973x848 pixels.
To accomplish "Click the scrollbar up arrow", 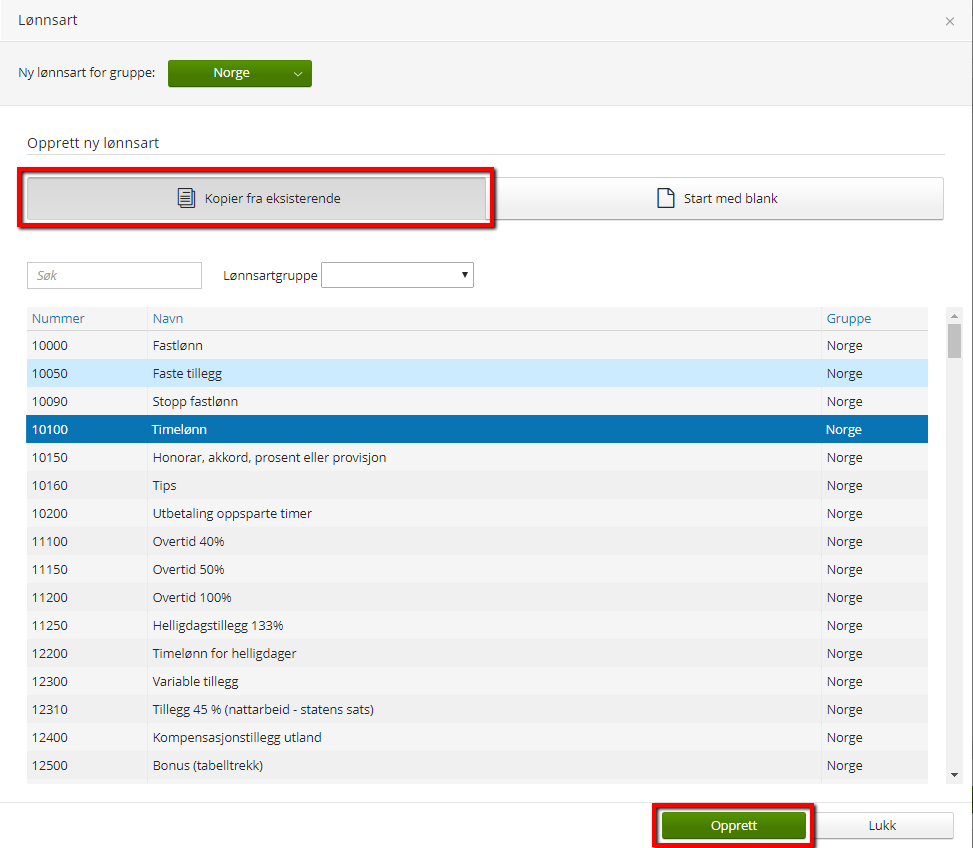I will (954, 316).
